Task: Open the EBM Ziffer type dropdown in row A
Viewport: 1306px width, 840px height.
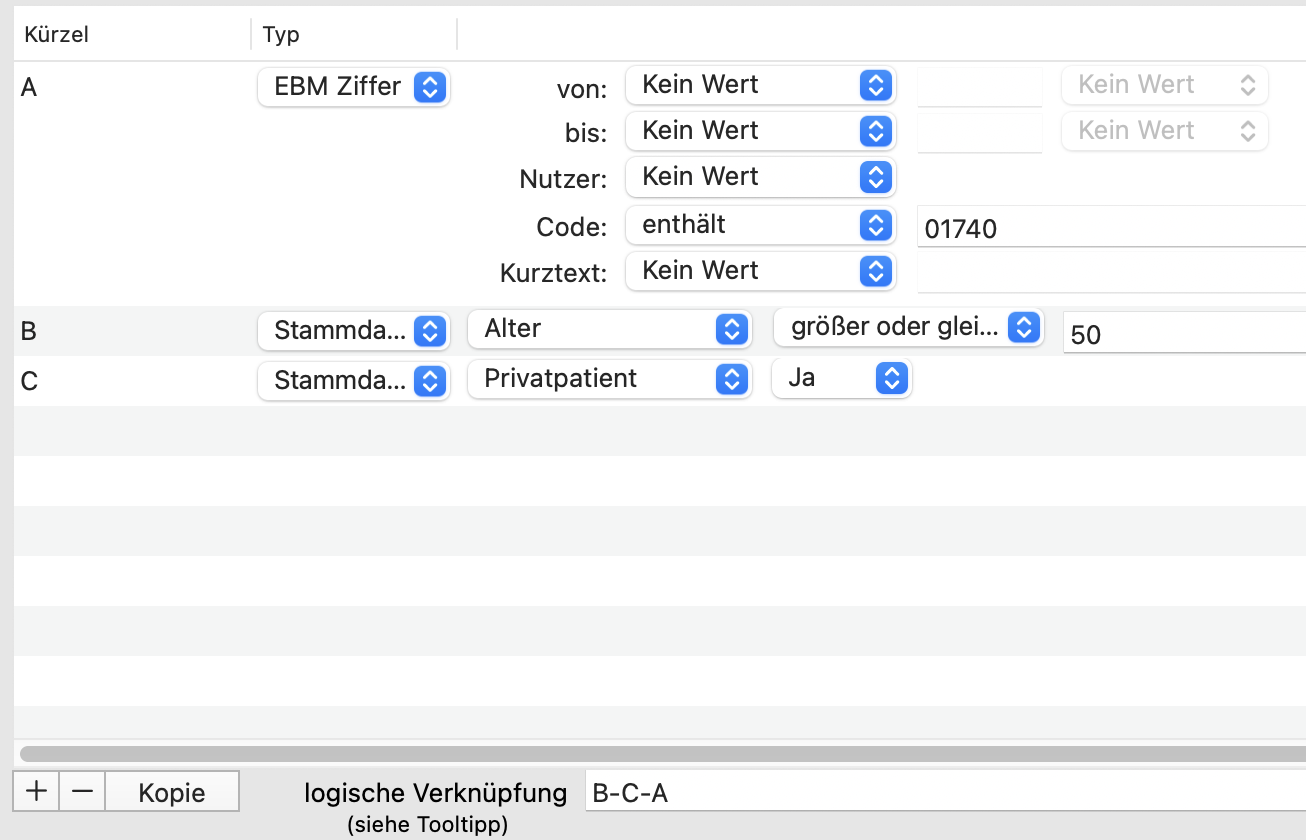Action: 354,87
